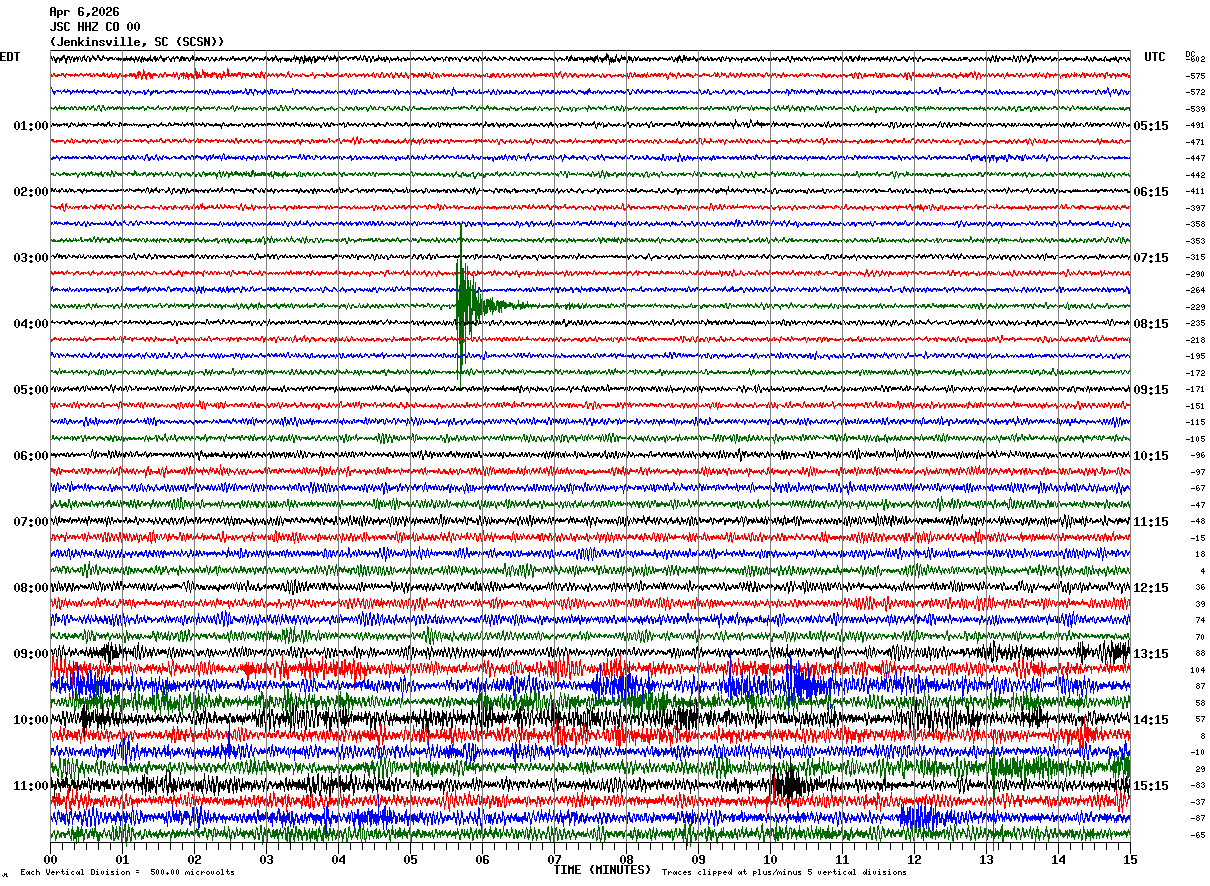Click the 15:15 UTC row label

click(1150, 786)
